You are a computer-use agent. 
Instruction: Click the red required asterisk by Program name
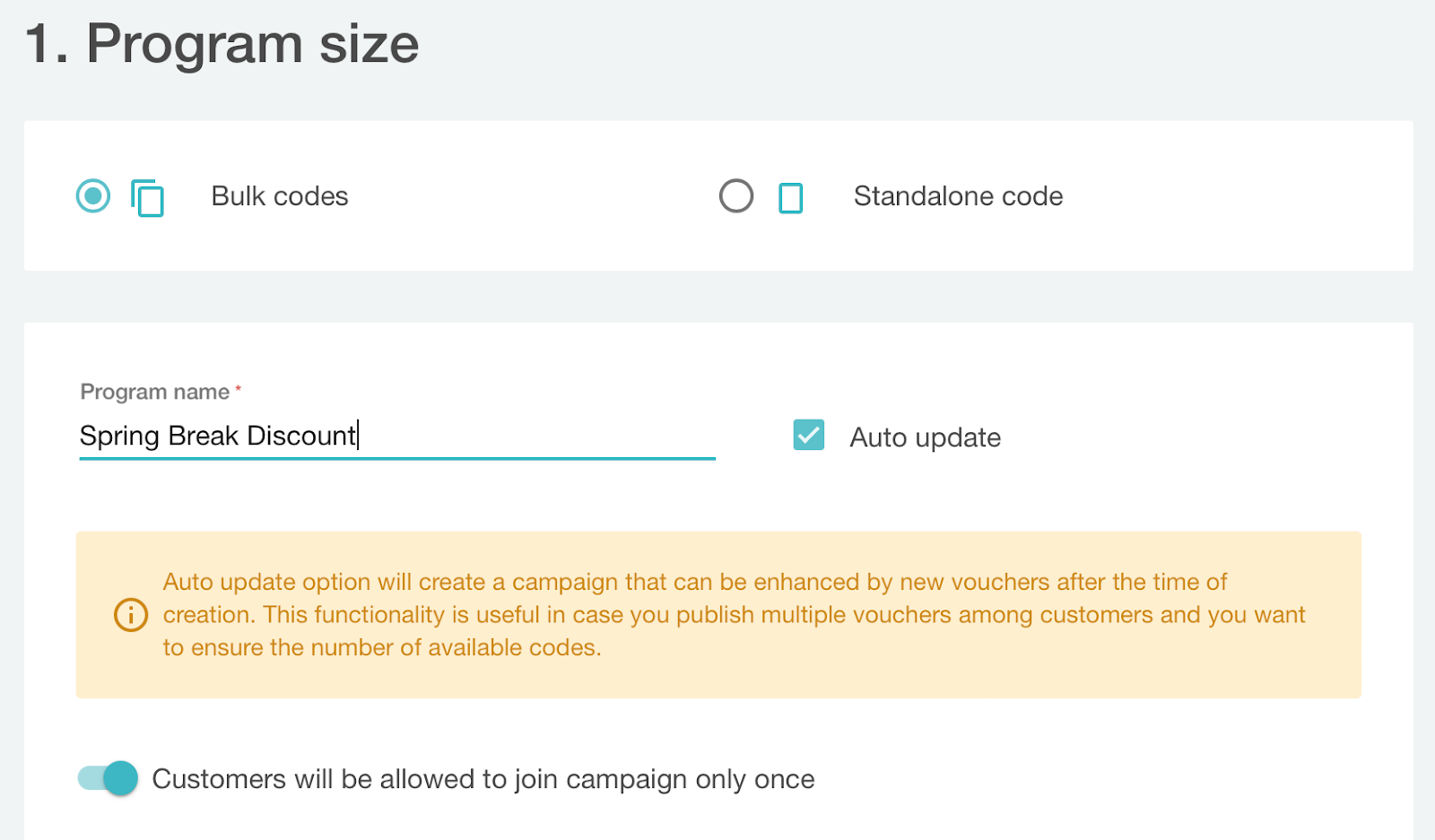pyautogui.click(x=239, y=390)
